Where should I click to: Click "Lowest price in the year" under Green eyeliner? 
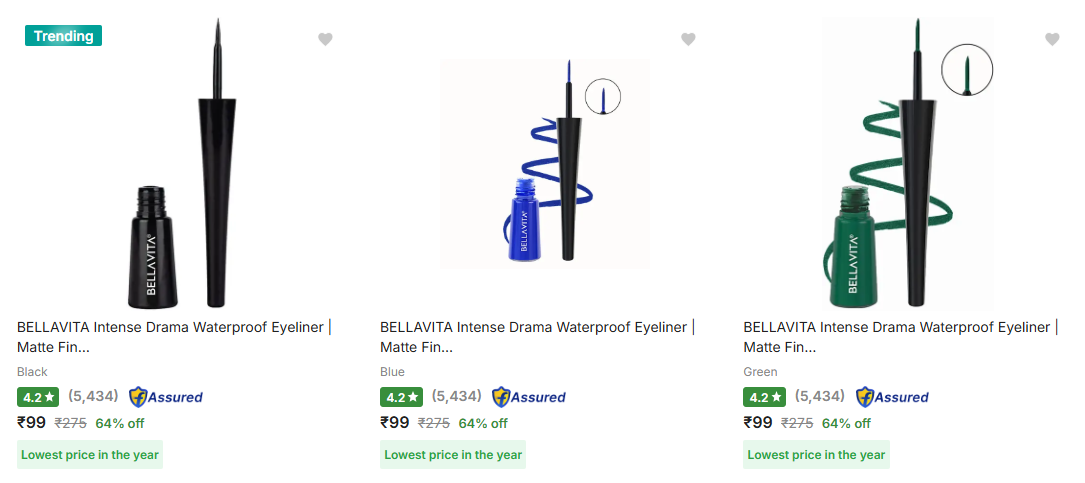coord(816,454)
